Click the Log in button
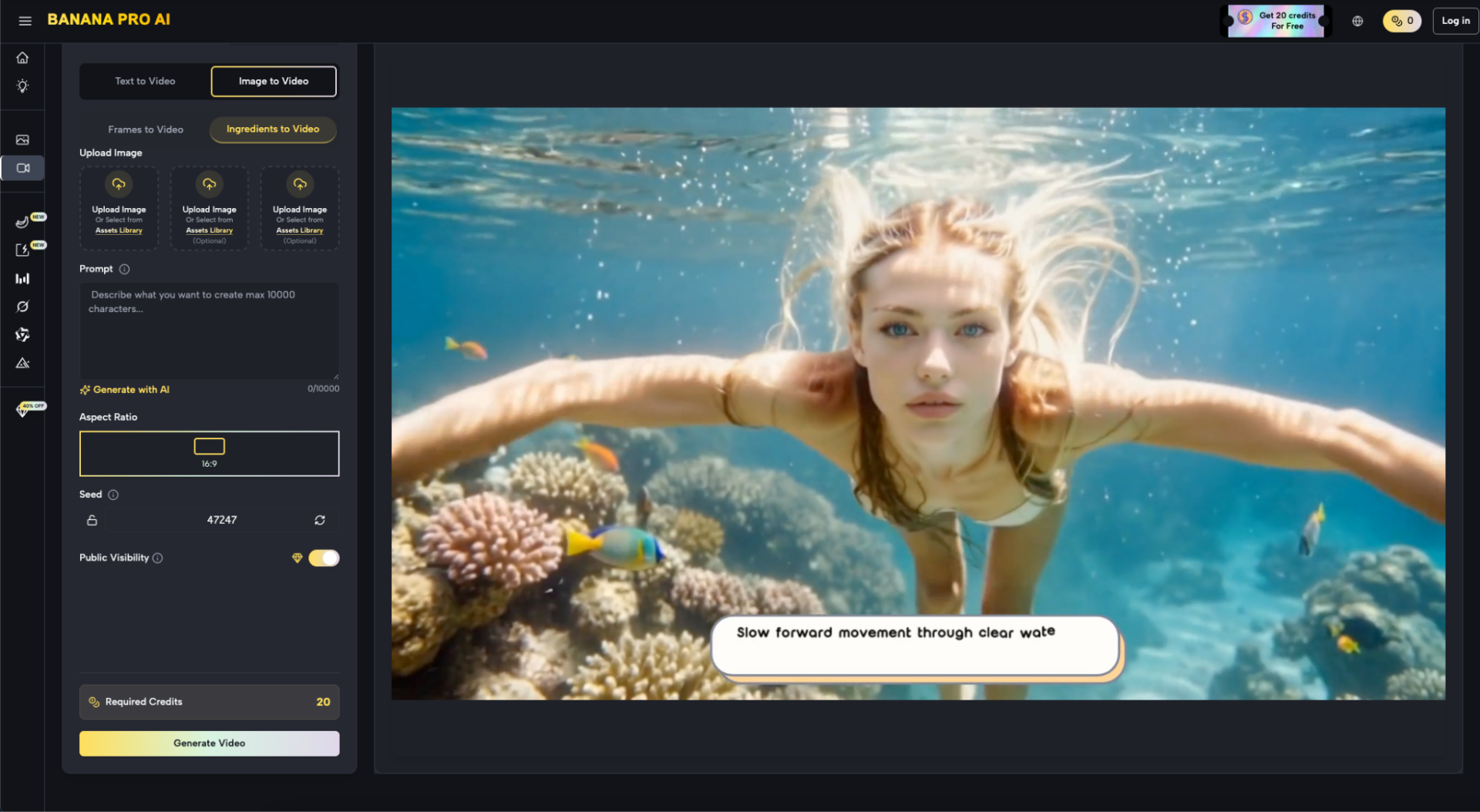 click(x=1455, y=21)
